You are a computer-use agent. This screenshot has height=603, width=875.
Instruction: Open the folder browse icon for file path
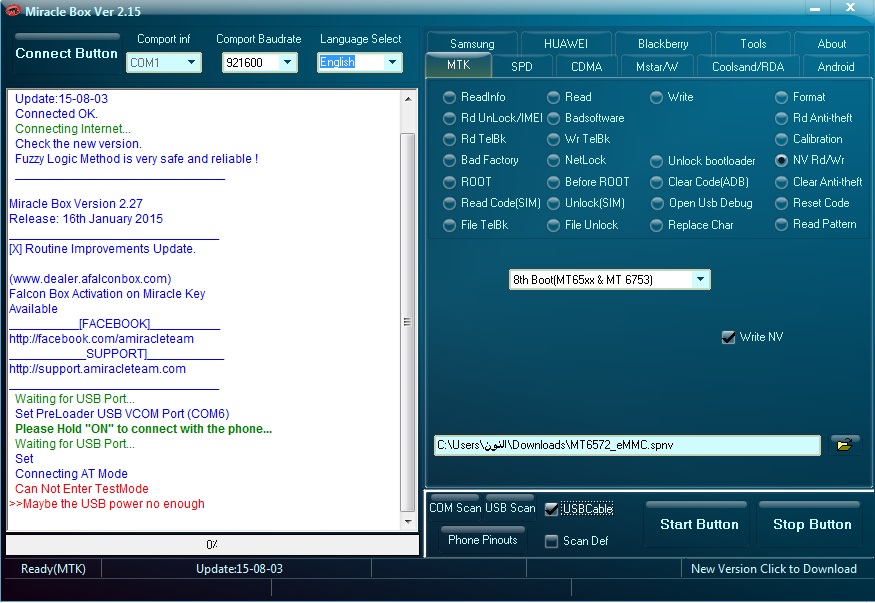point(844,445)
